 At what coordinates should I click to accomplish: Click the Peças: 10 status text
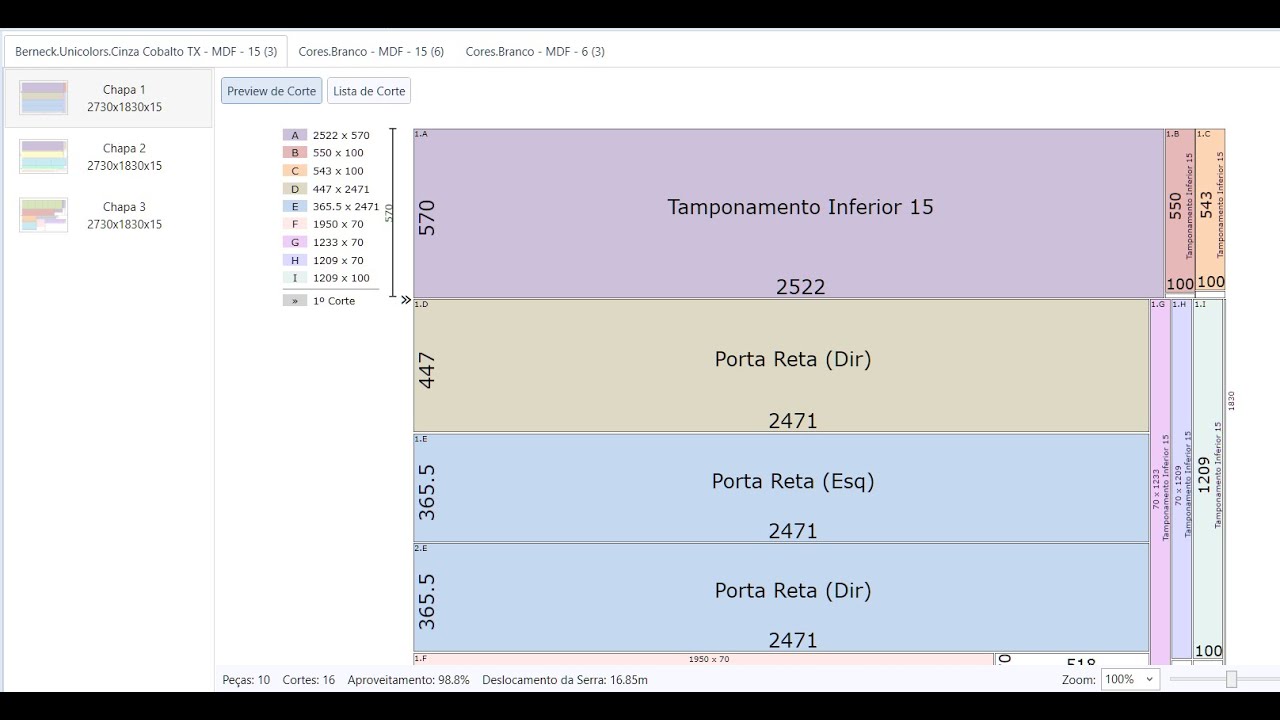pos(246,680)
